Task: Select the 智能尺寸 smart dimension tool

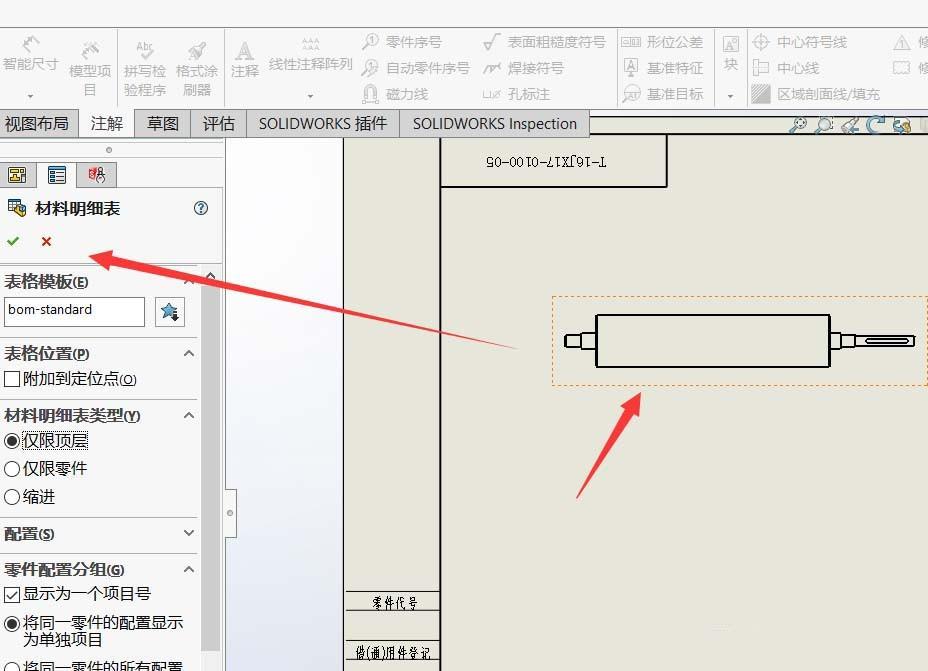Action: [30, 62]
